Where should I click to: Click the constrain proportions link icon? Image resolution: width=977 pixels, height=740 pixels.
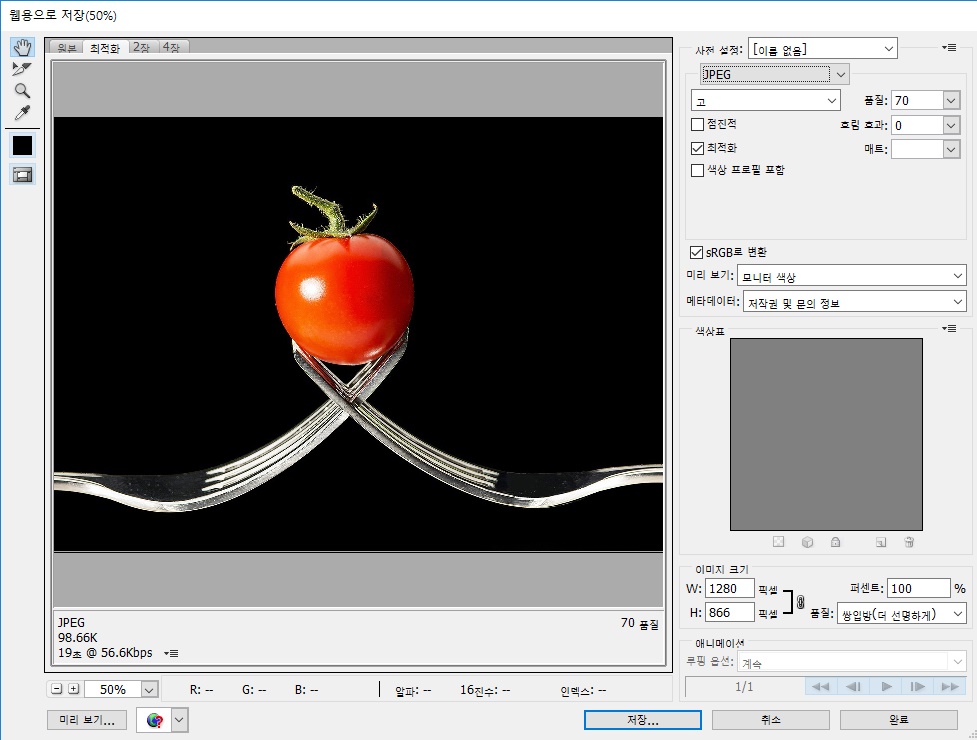(800, 602)
